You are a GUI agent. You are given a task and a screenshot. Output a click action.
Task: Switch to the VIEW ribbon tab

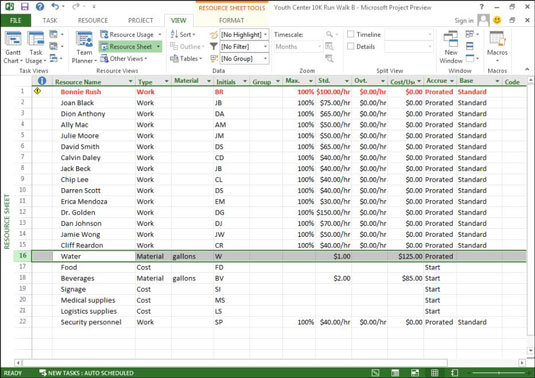tap(178, 20)
